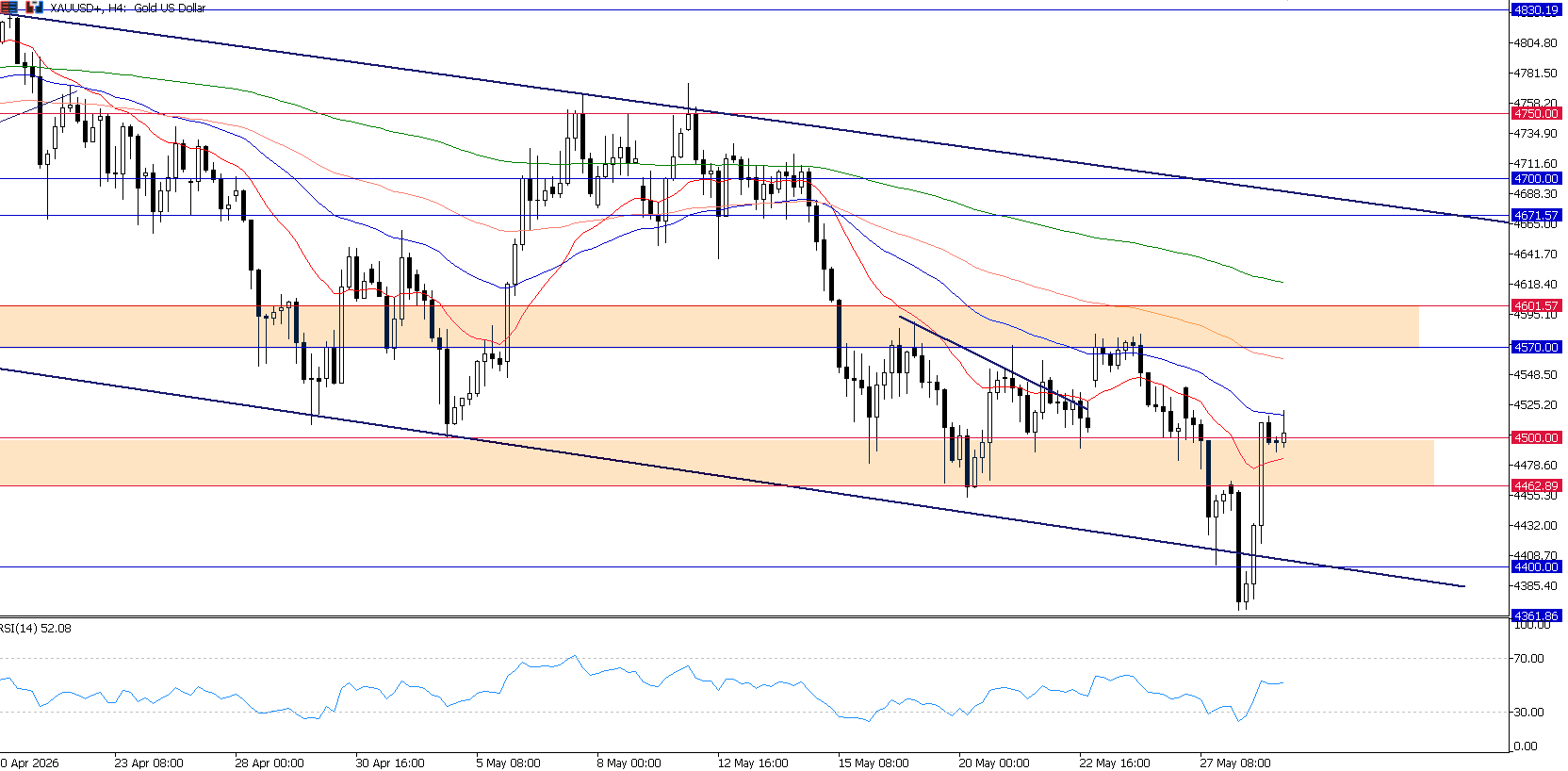Click the 4804.80 price scale value
This screenshot has height=771, width=1568.
tap(1535, 43)
